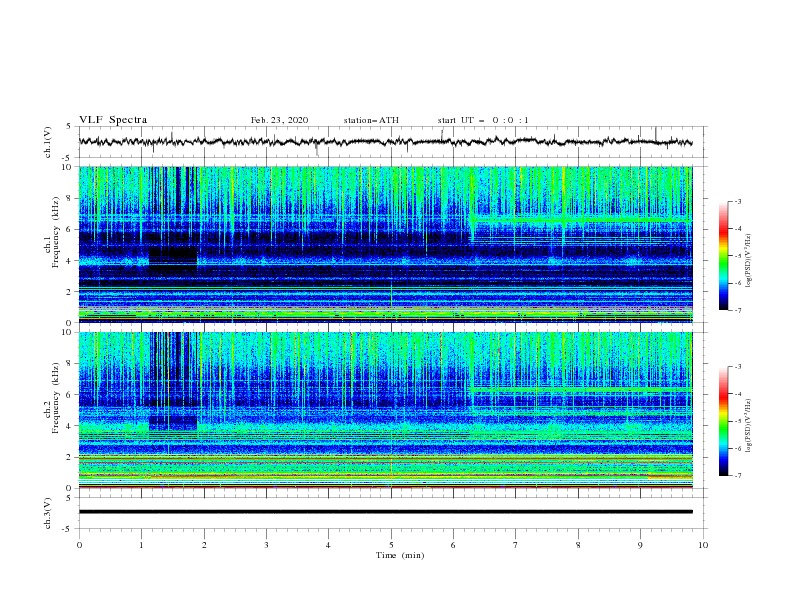
Task: Click the ch.1 spectrogram color bar
Action: point(724,256)
